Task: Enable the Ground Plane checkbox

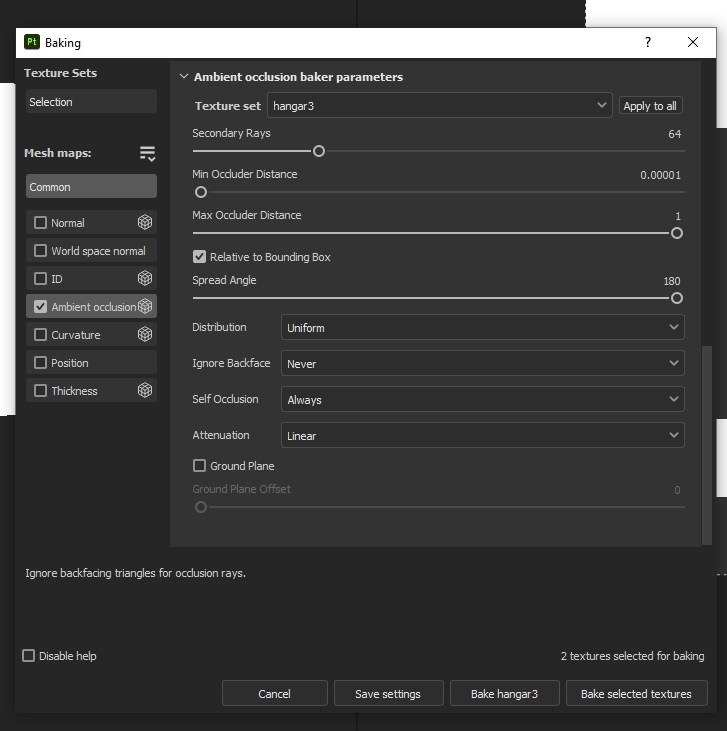Action: pos(199,466)
